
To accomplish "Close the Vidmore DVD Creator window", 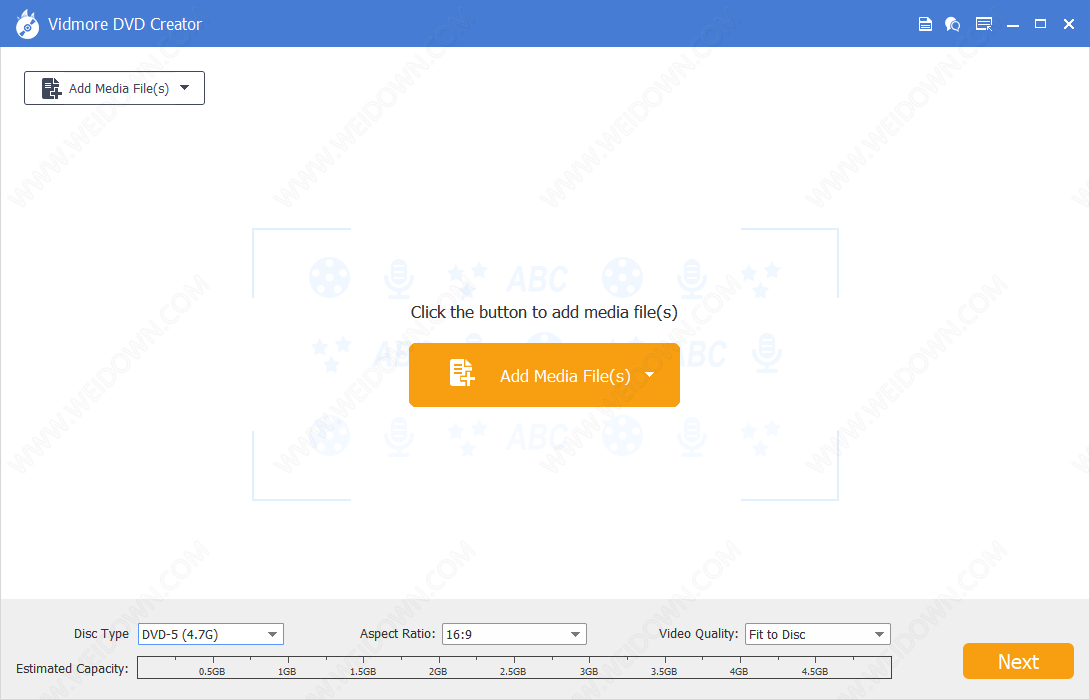I will click(x=1069, y=24).
